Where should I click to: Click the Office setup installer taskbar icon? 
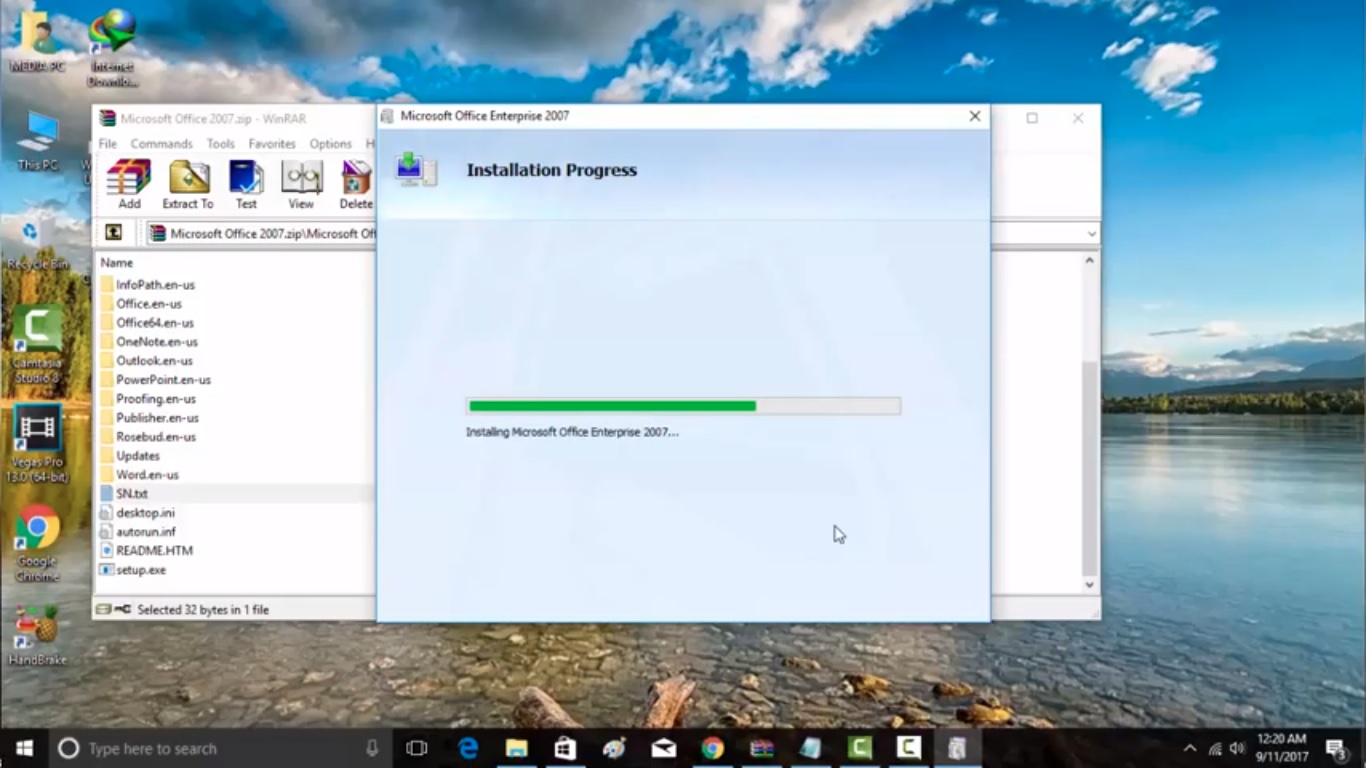(x=957, y=748)
